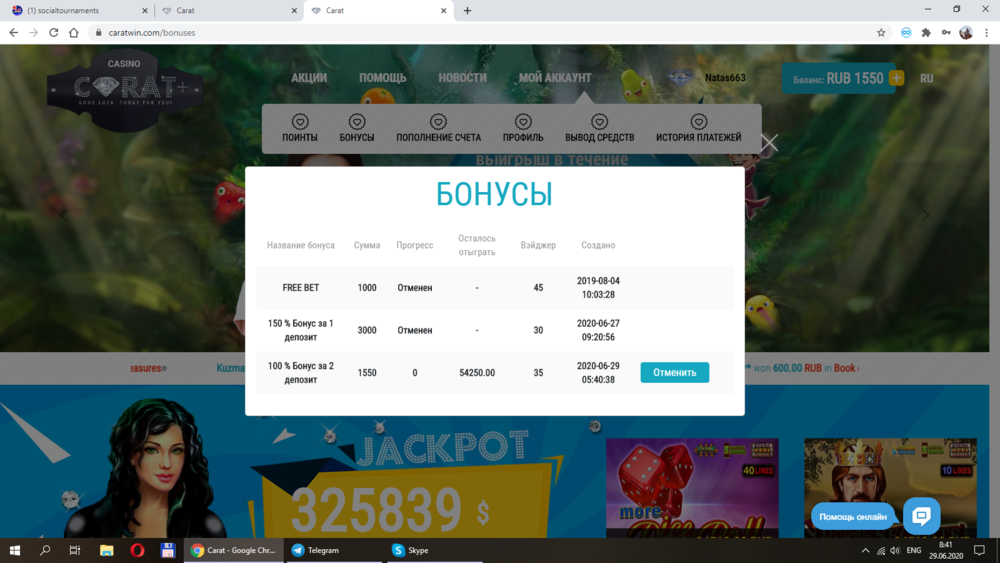Open Windows taskbar search

tap(45, 550)
